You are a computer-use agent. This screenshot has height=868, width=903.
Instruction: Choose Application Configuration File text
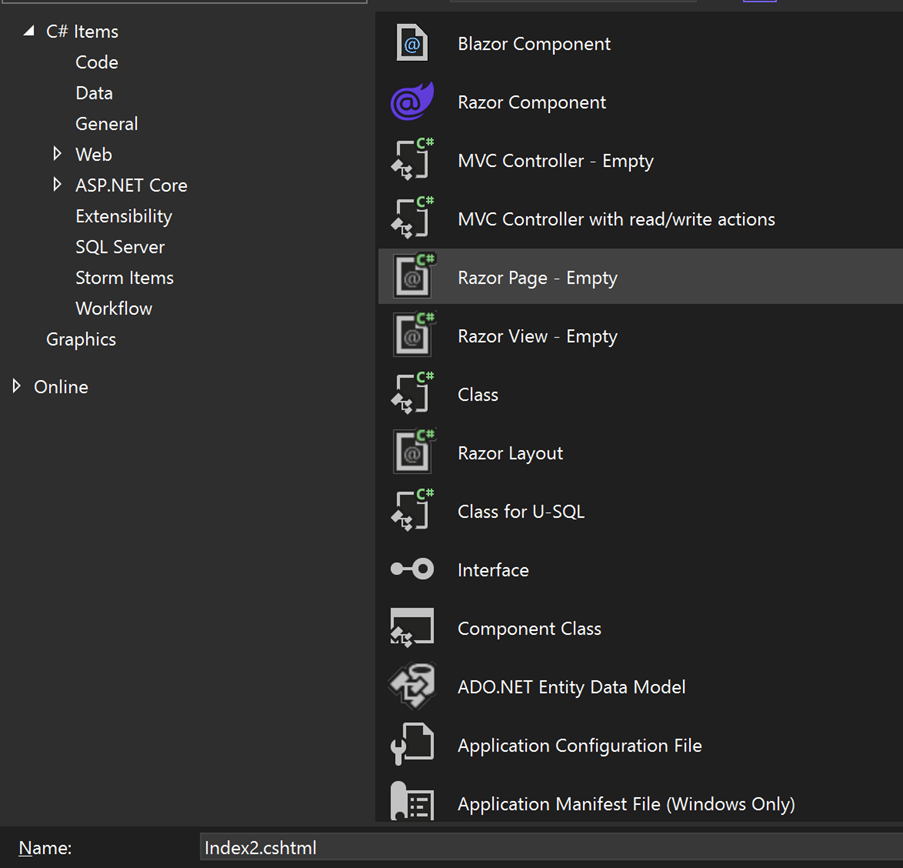pos(580,745)
